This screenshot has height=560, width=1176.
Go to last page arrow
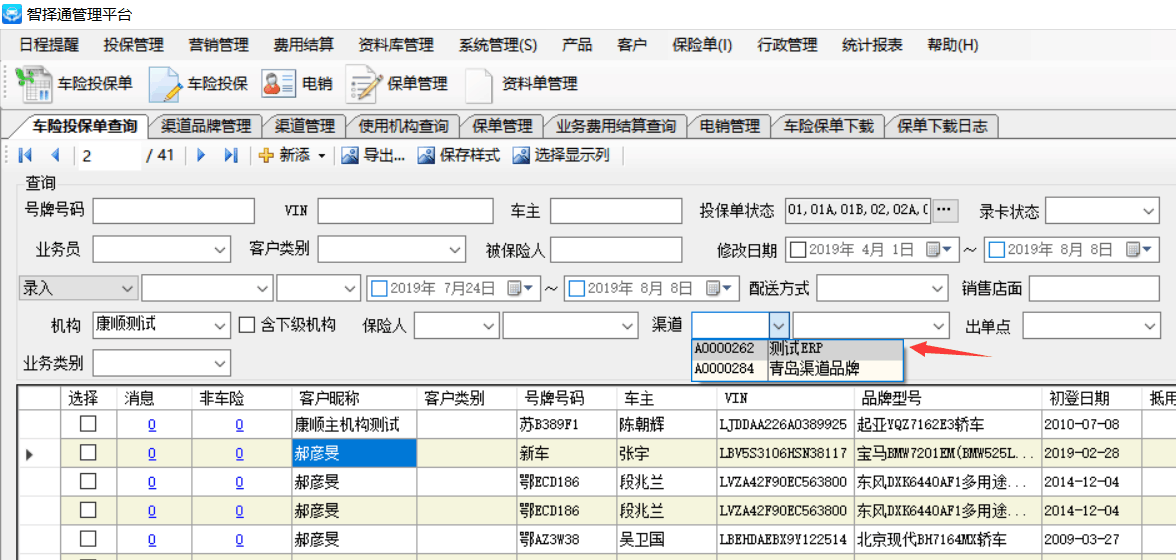click(x=231, y=155)
